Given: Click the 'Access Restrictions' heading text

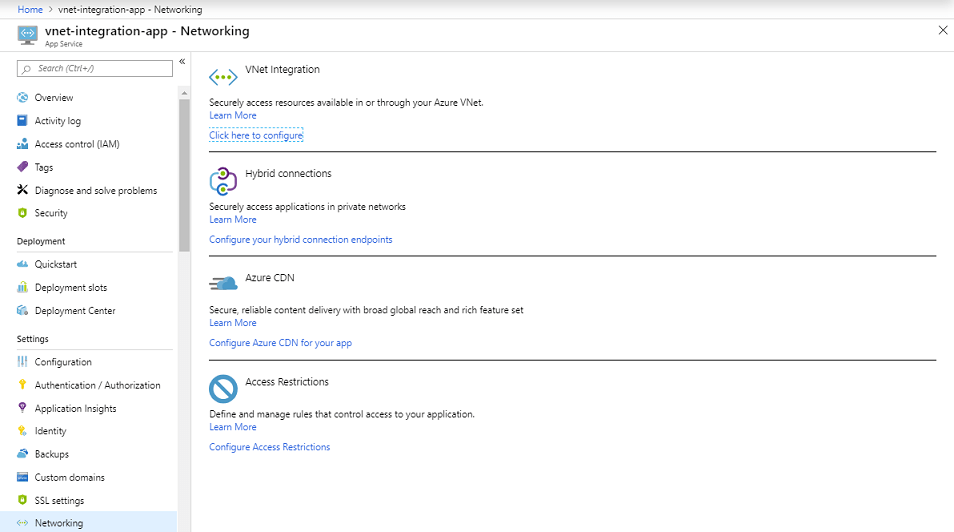Looking at the screenshot, I should tap(287, 382).
